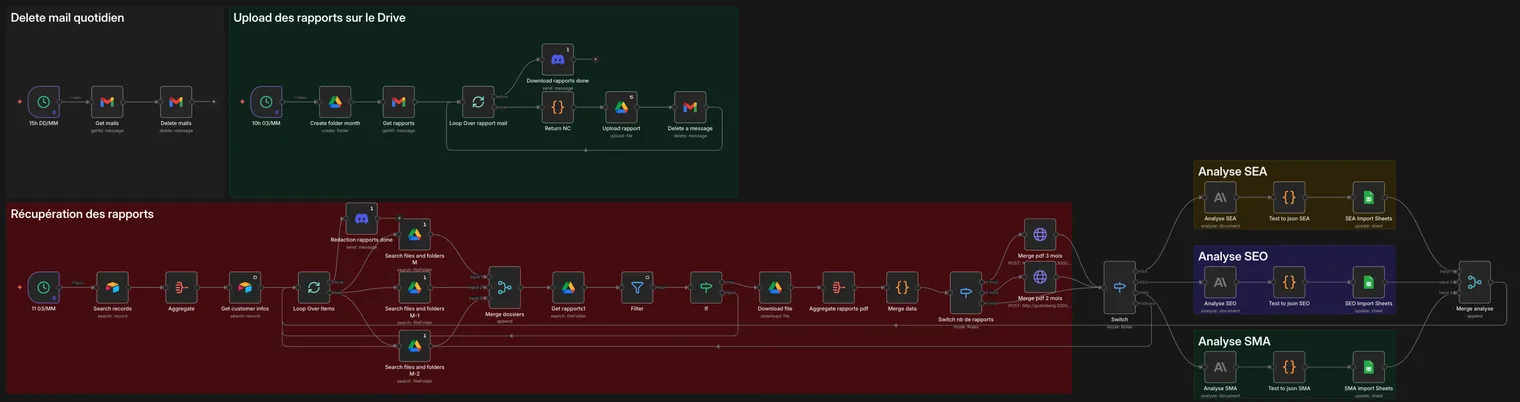1520x402 pixels.
Task: Select the Loop Over Items node
Action: click(313, 287)
